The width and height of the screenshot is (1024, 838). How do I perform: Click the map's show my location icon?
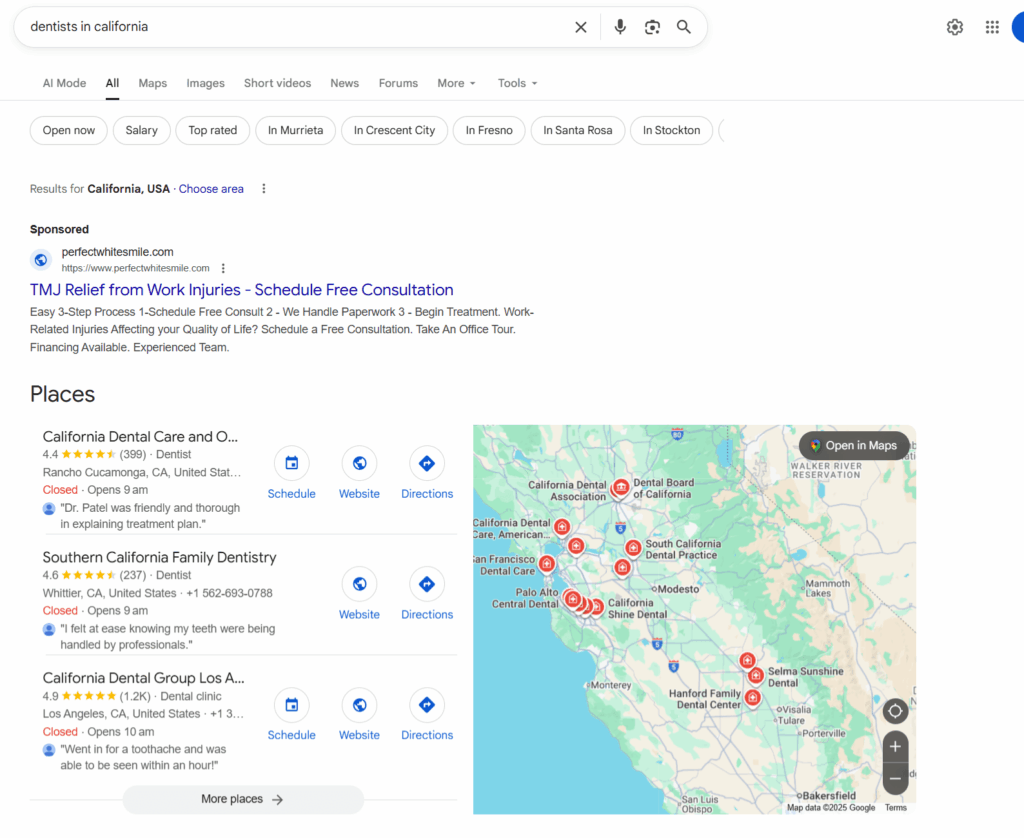tap(895, 711)
